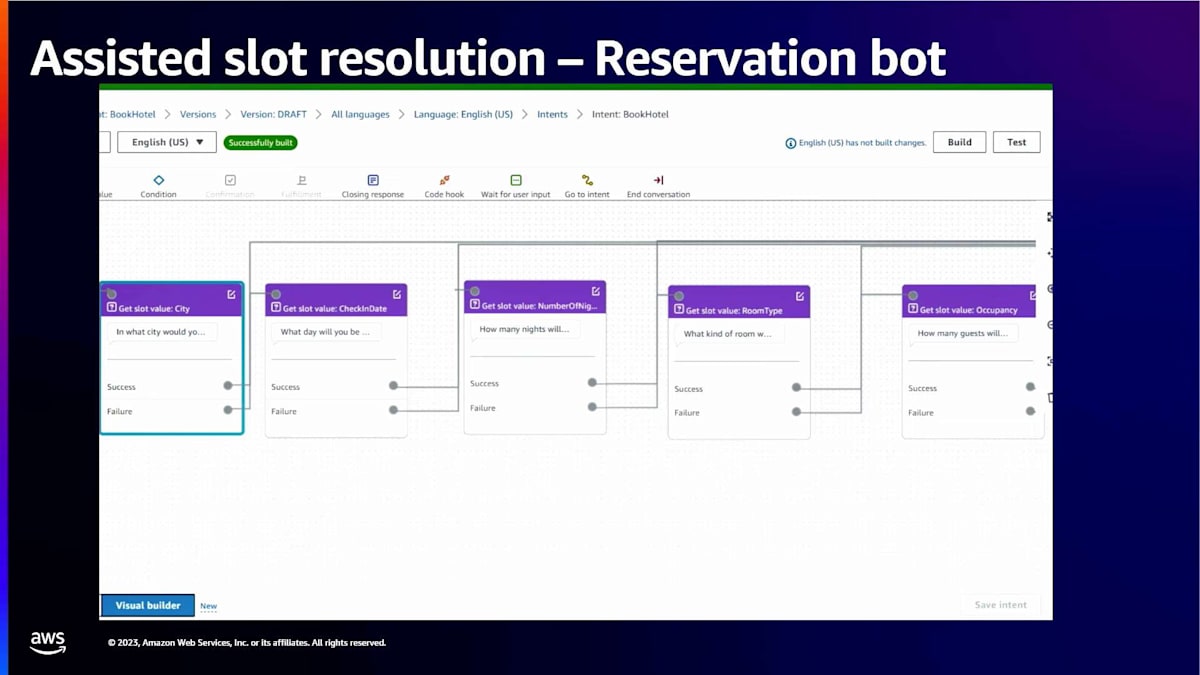Open the Intents breadcrumb
The image size is (1200, 675).
552,114
